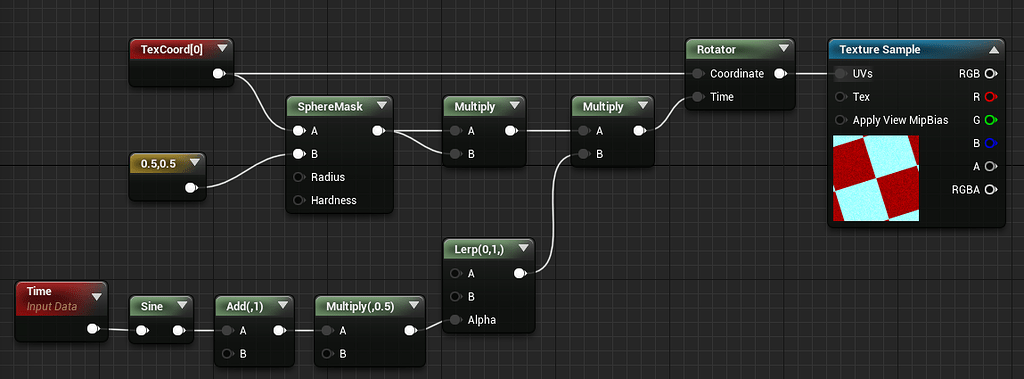Toggle the Time node dropdown arrow
Viewport: 1024px width, 379px height.
tap(97, 297)
